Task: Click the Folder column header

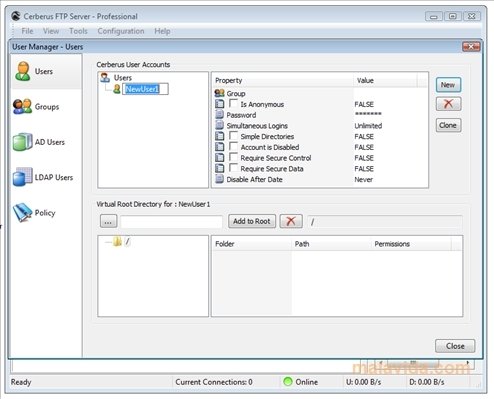Action: [x=252, y=244]
